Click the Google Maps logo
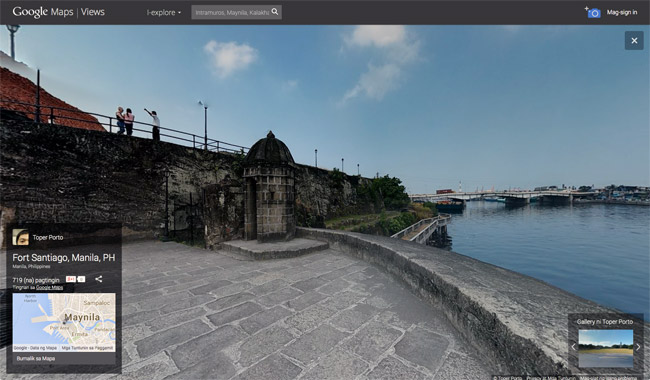The height and width of the screenshot is (380, 650). [43, 12]
